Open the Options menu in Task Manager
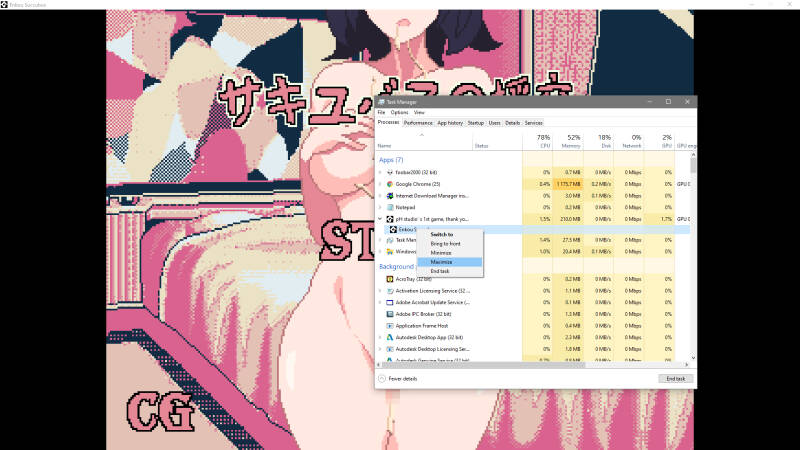The height and width of the screenshot is (450, 800). click(399, 112)
